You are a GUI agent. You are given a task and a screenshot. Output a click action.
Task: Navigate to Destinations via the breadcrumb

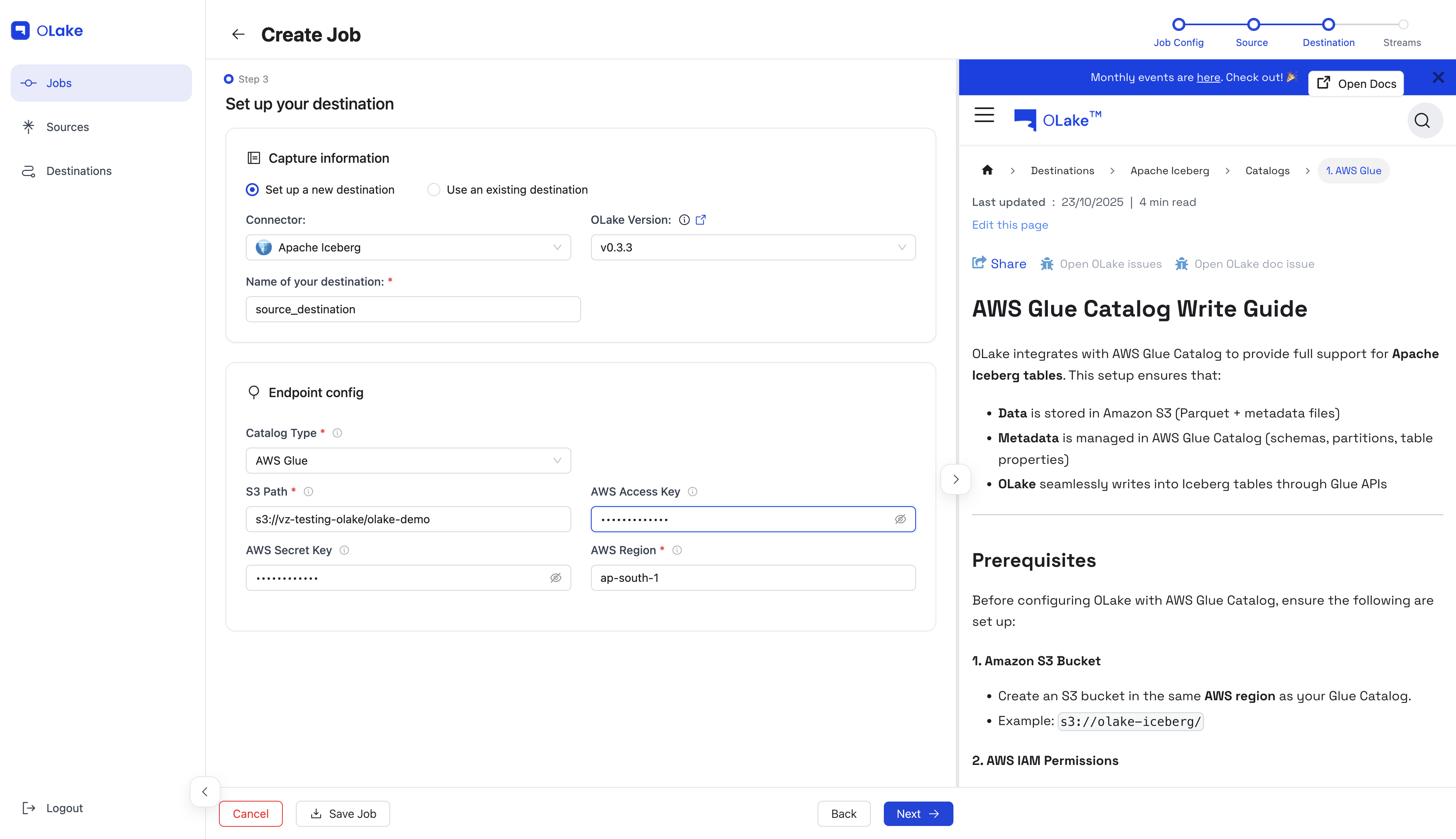(x=1062, y=170)
